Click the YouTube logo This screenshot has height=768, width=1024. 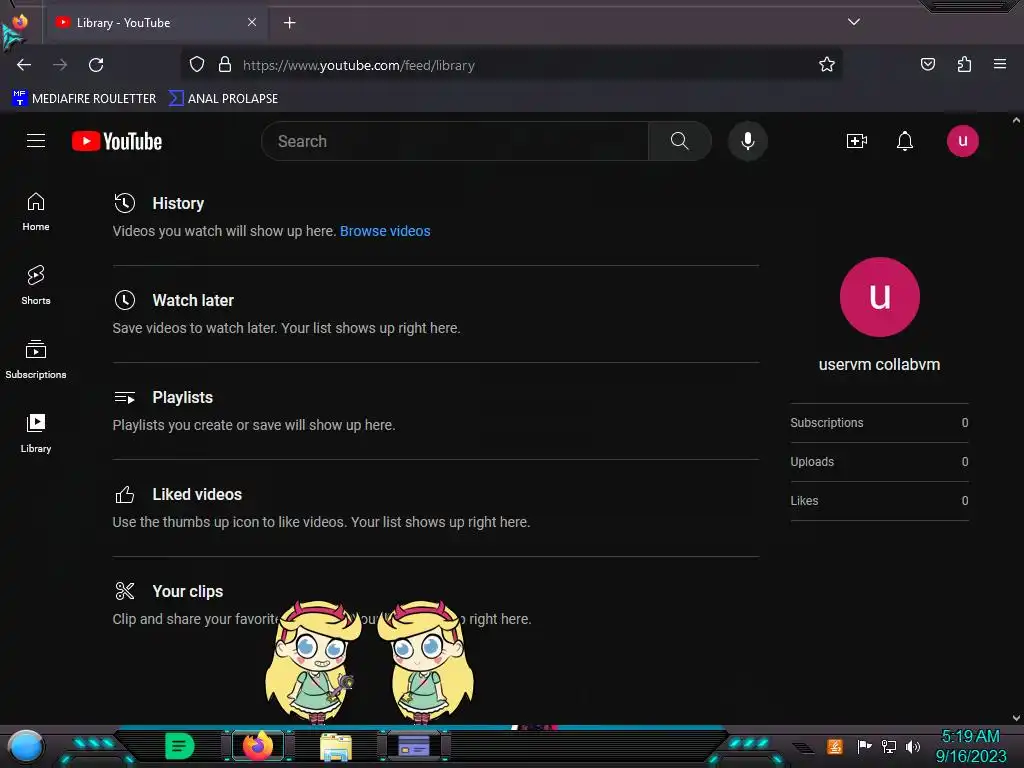click(x=117, y=141)
